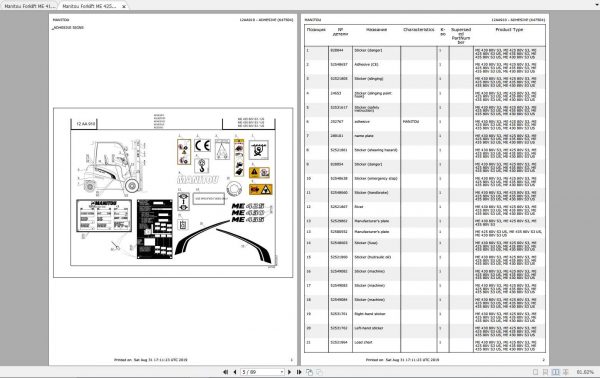This screenshot has height=378, width=600.
Task: Switch to the Manitou Forklift ME 41... tab
Action: point(29,6)
